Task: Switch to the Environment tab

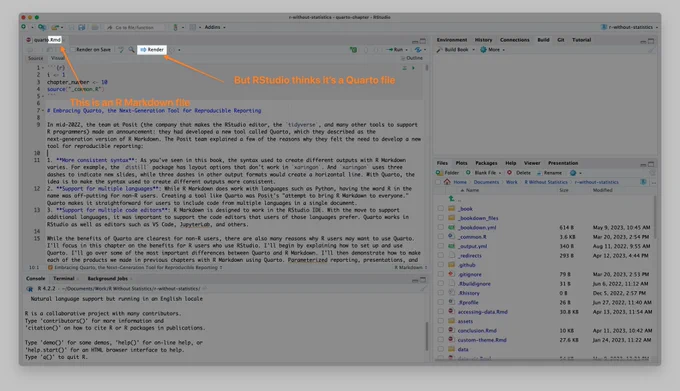Action: pos(452,40)
